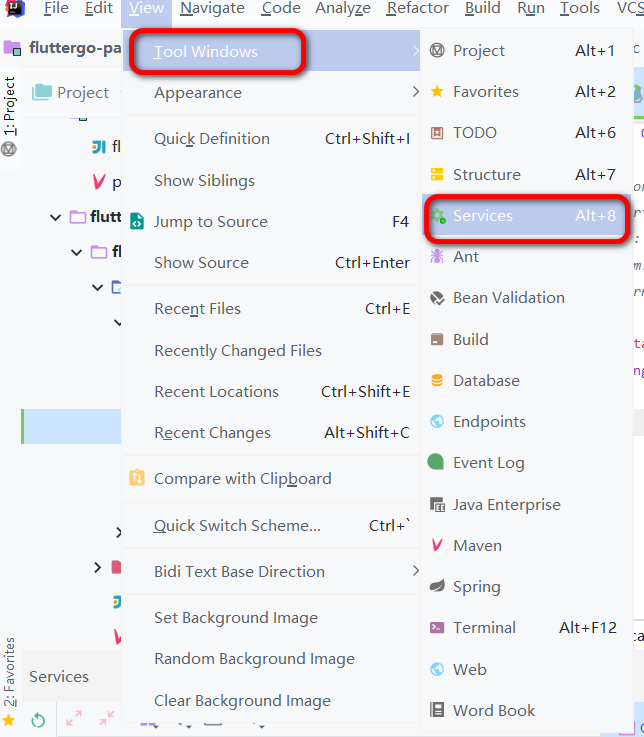The height and width of the screenshot is (737, 644).
Task: Click the Project tool window icon in submenu
Action: (x=437, y=50)
